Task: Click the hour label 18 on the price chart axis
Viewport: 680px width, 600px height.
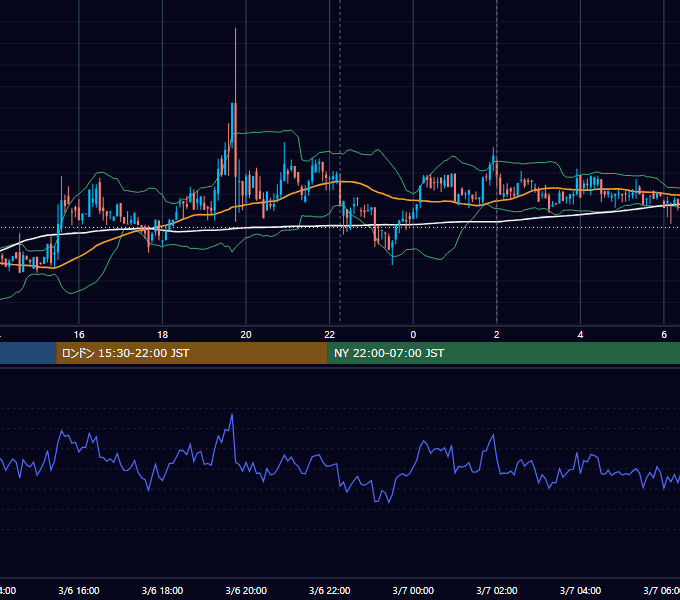Action: pos(163,335)
